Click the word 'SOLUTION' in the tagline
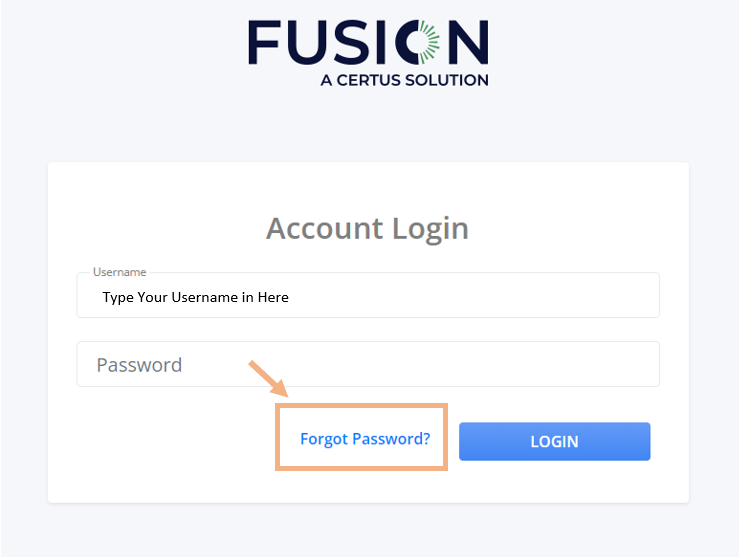Screen dimensions: 739x557 (x=449, y=79)
